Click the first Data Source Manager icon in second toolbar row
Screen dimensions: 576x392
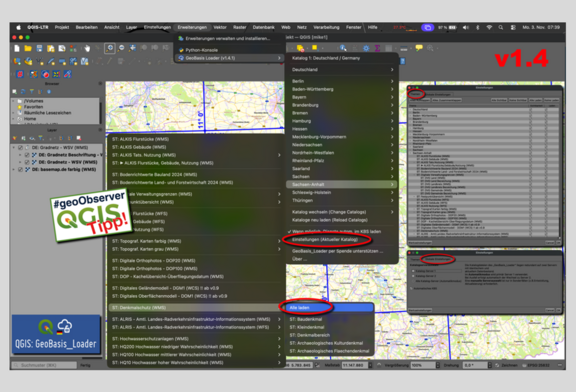(17, 61)
